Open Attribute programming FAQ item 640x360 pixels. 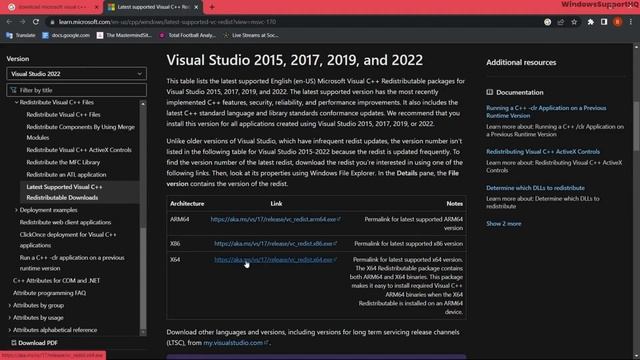pos(49,293)
